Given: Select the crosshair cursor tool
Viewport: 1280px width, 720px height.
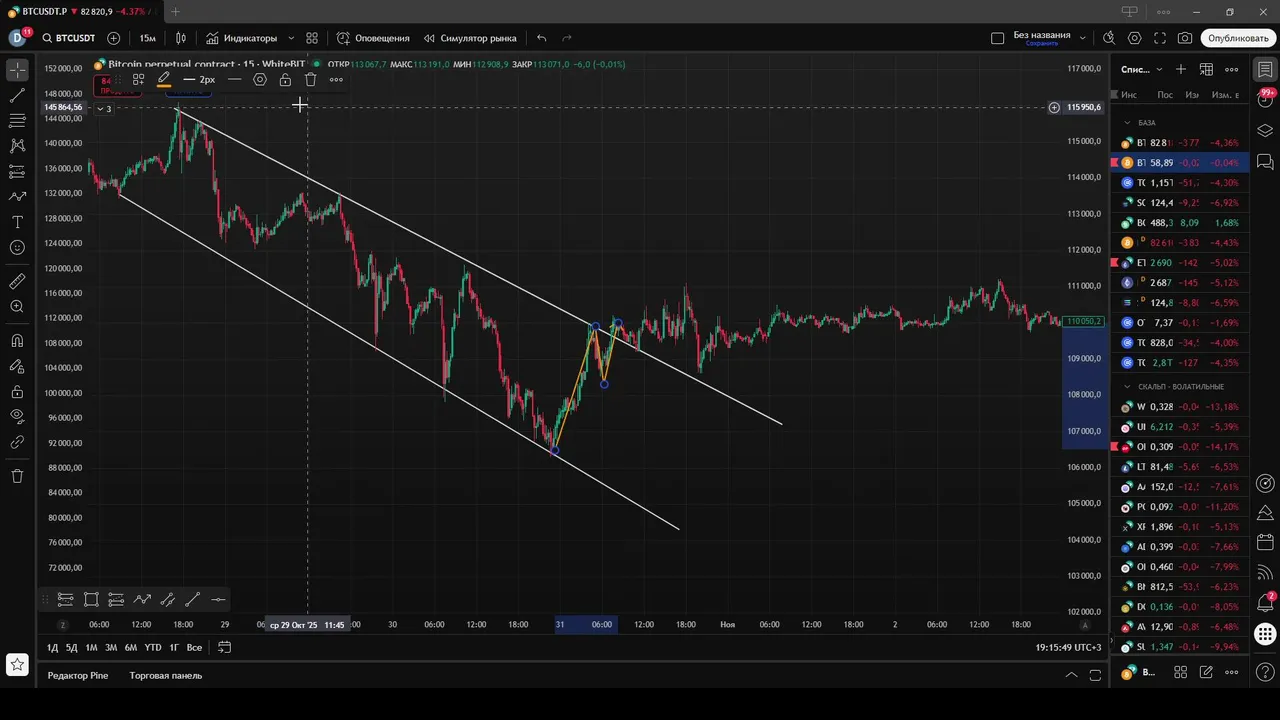Looking at the screenshot, I should (17, 70).
